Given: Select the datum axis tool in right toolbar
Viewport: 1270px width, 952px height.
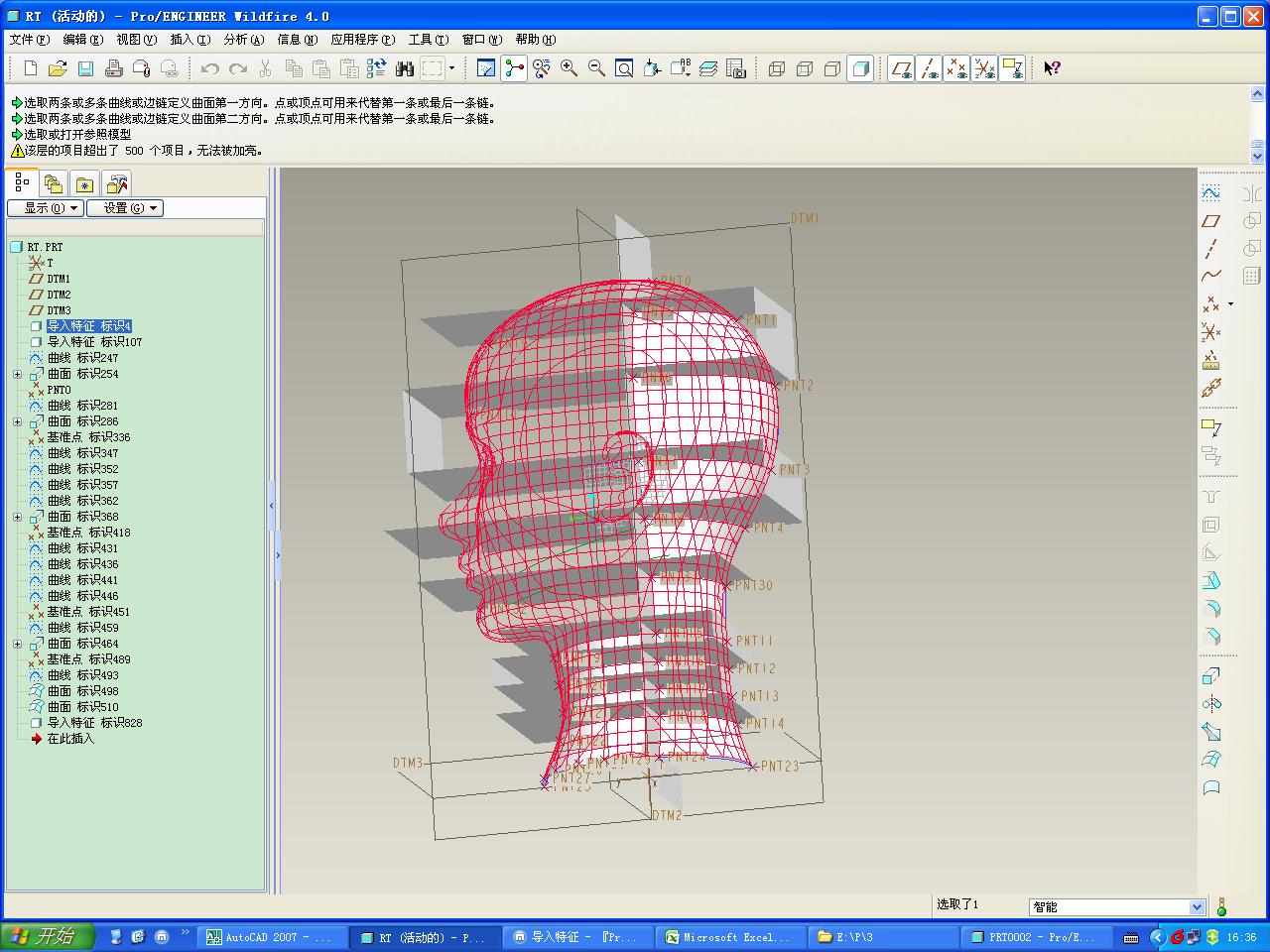Looking at the screenshot, I should tap(1210, 249).
